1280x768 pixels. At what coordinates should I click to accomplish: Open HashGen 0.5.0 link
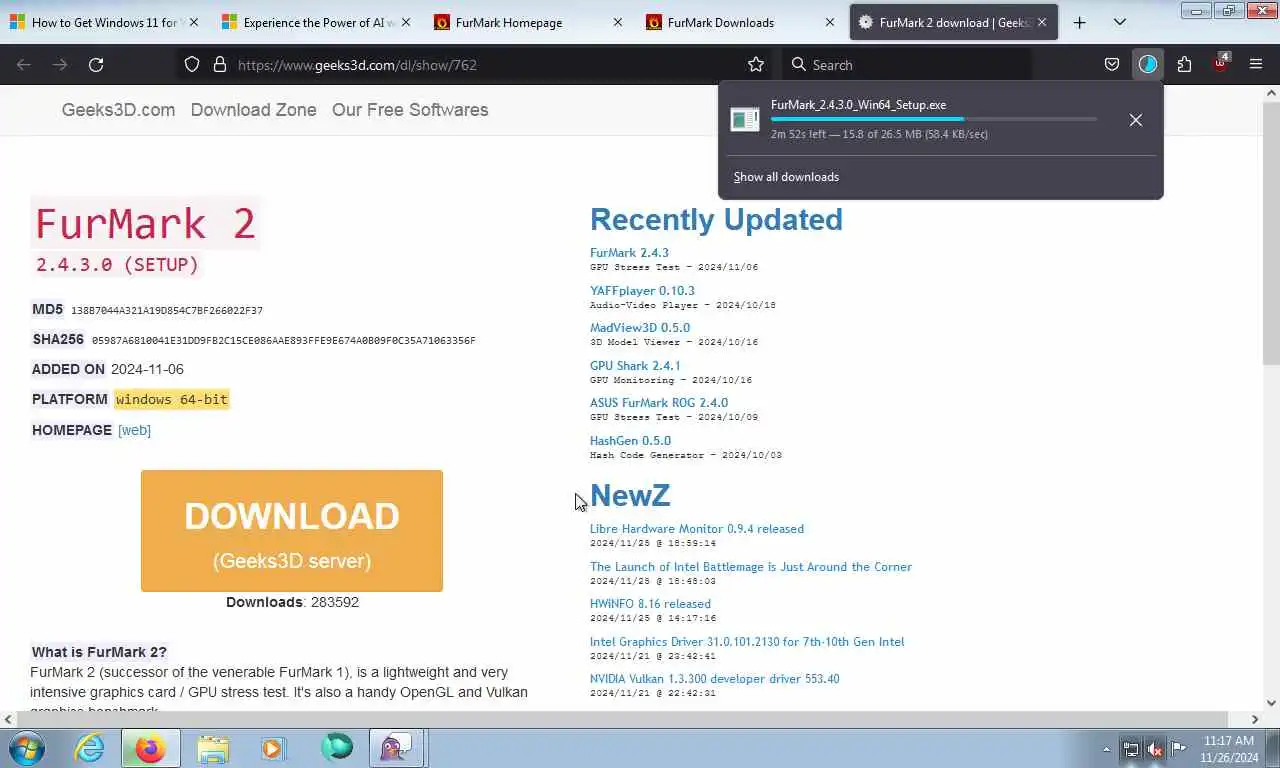tap(630, 441)
